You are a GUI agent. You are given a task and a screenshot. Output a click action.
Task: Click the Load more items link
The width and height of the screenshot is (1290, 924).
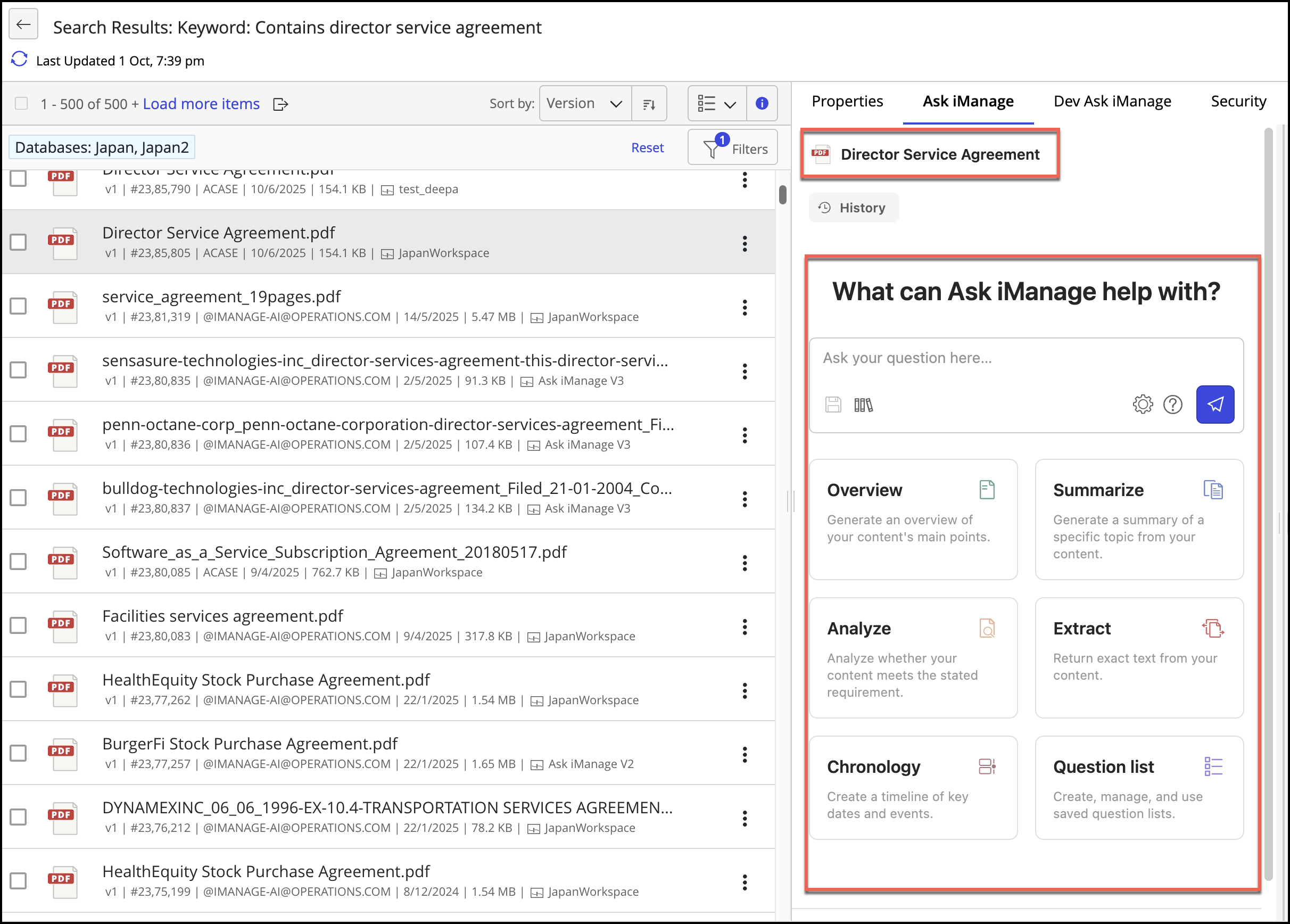(201, 104)
